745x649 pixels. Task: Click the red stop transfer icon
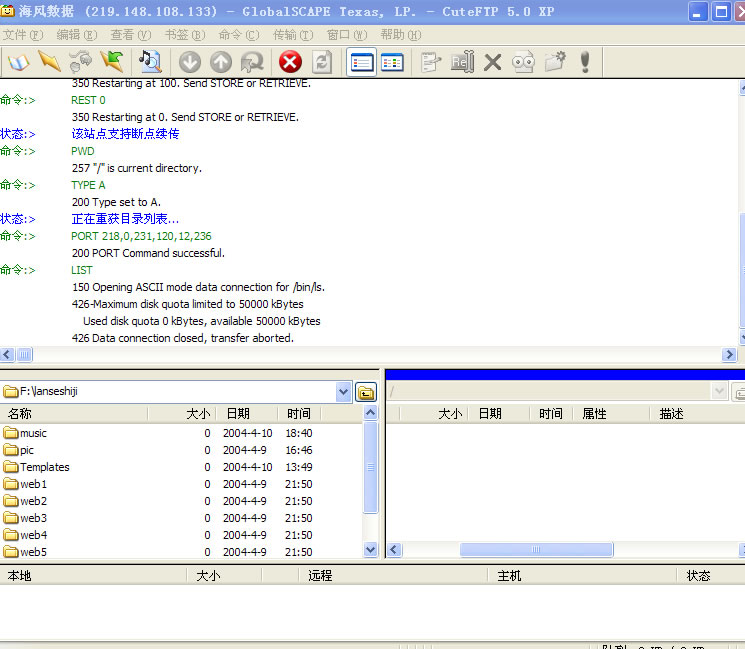[290, 62]
